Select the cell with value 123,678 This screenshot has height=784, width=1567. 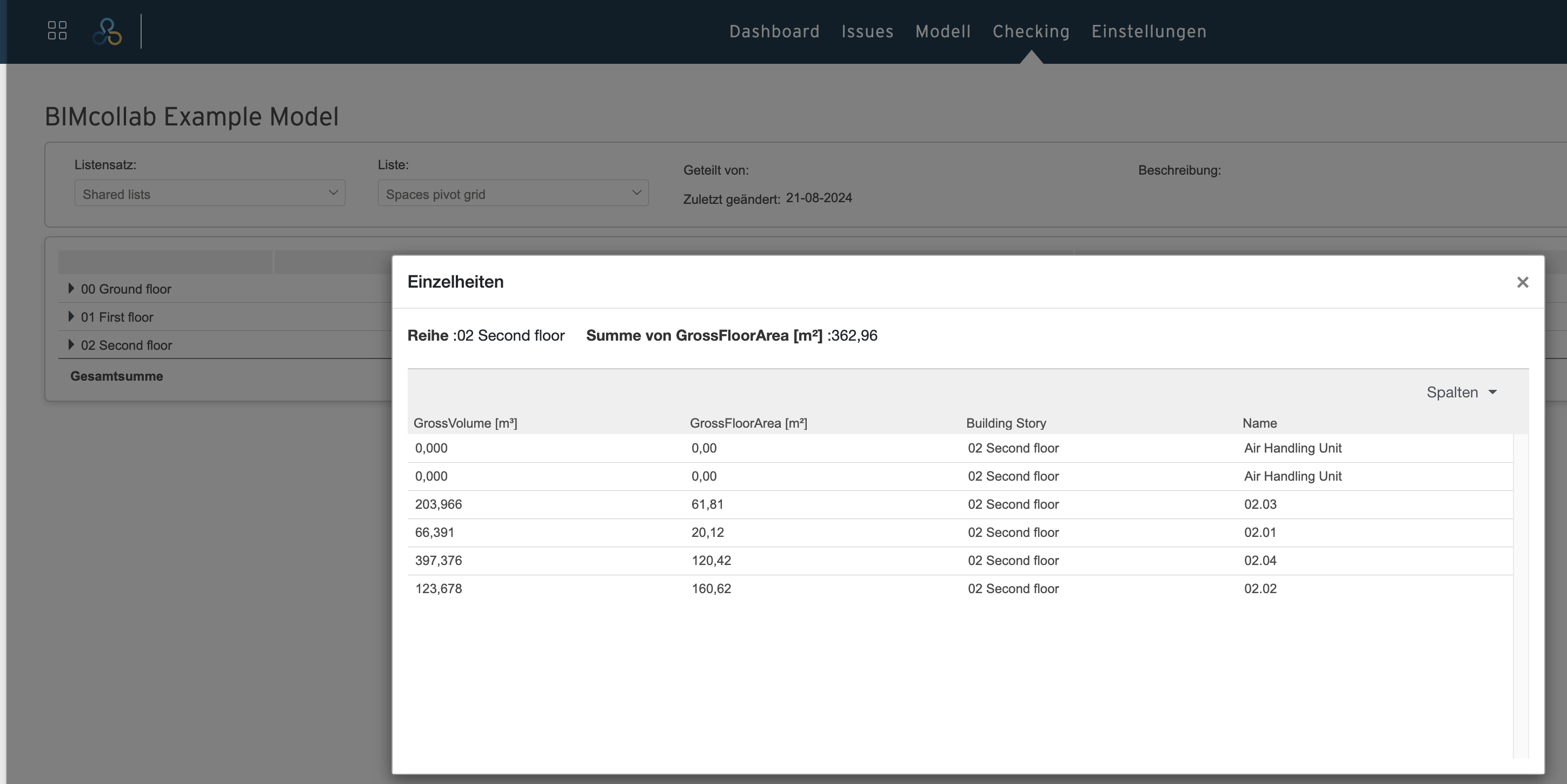click(x=438, y=588)
